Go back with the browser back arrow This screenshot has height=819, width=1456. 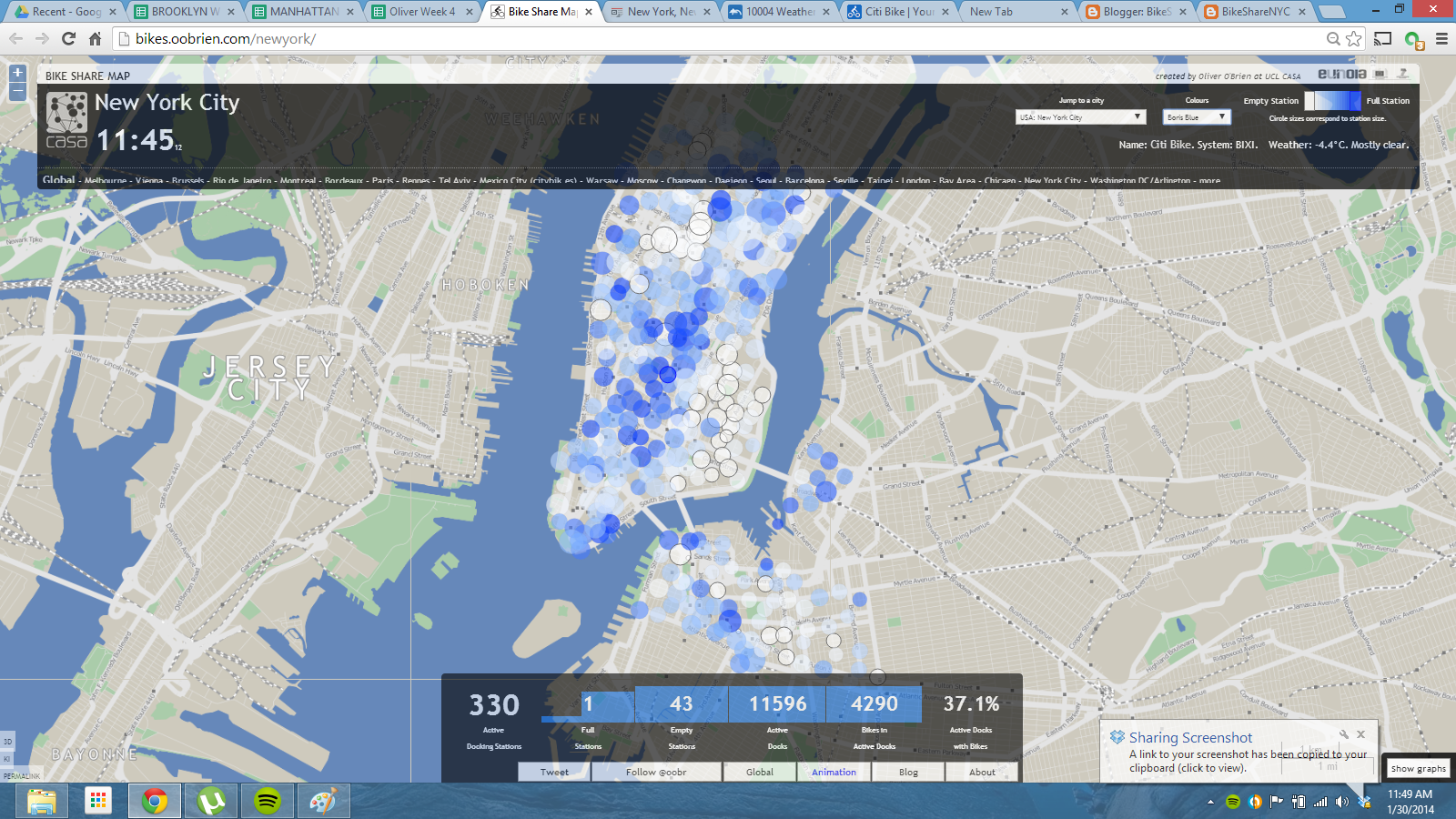(x=15, y=39)
